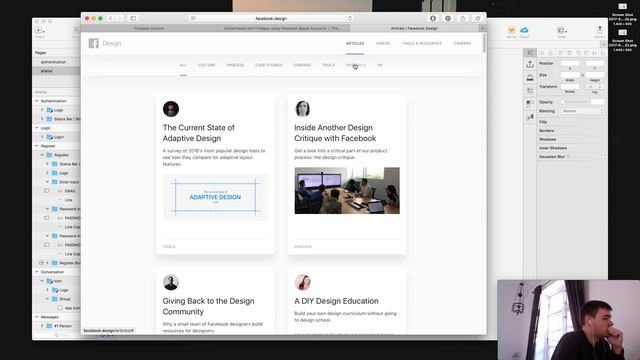
Task: Collapse the Authentication artboard in layer list
Action: (x=37, y=101)
